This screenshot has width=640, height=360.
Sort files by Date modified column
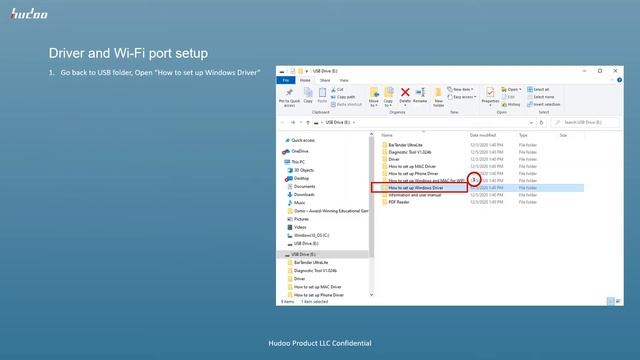(482, 135)
